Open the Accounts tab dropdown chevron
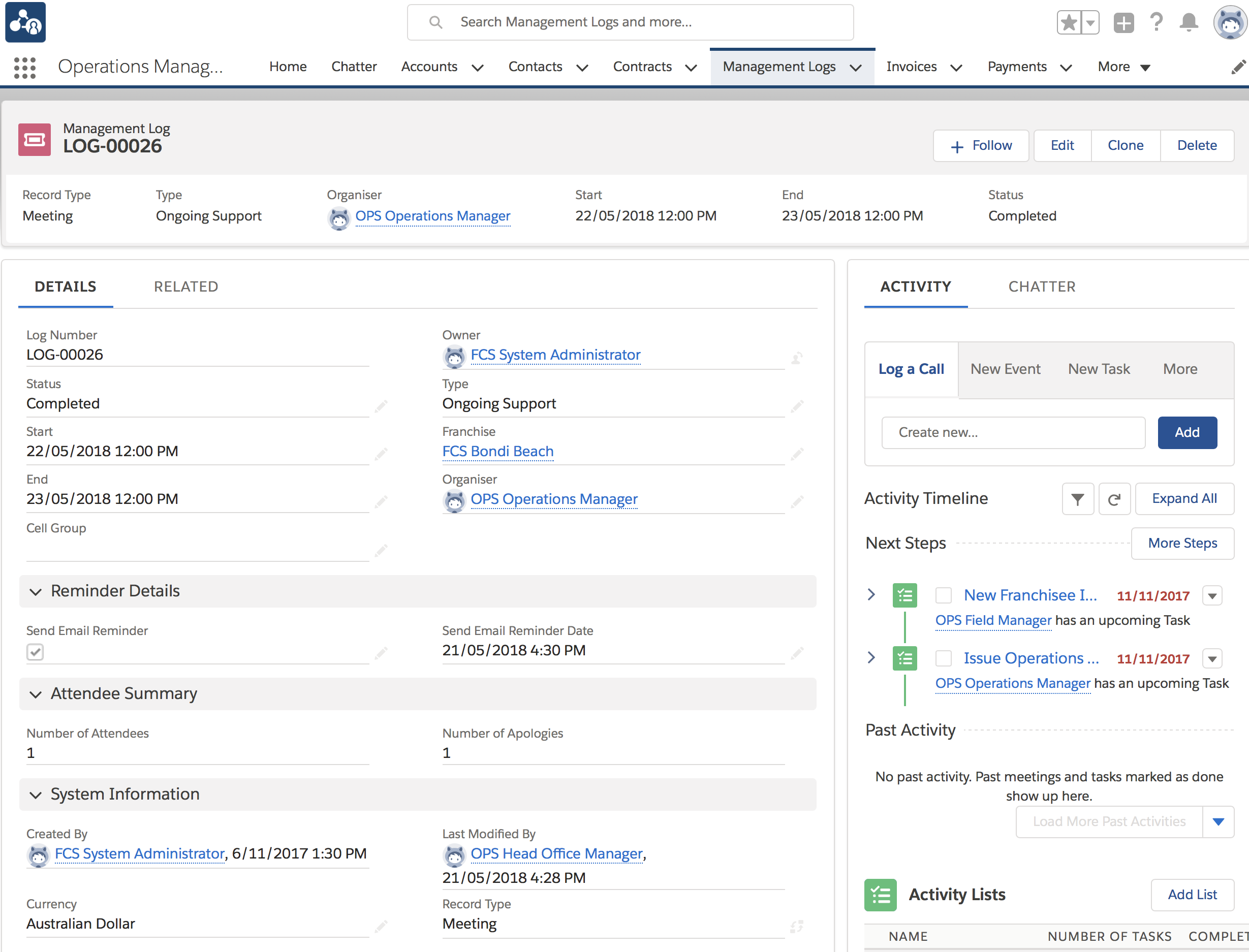Viewport: 1249px width, 952px height. coord(478,68)
